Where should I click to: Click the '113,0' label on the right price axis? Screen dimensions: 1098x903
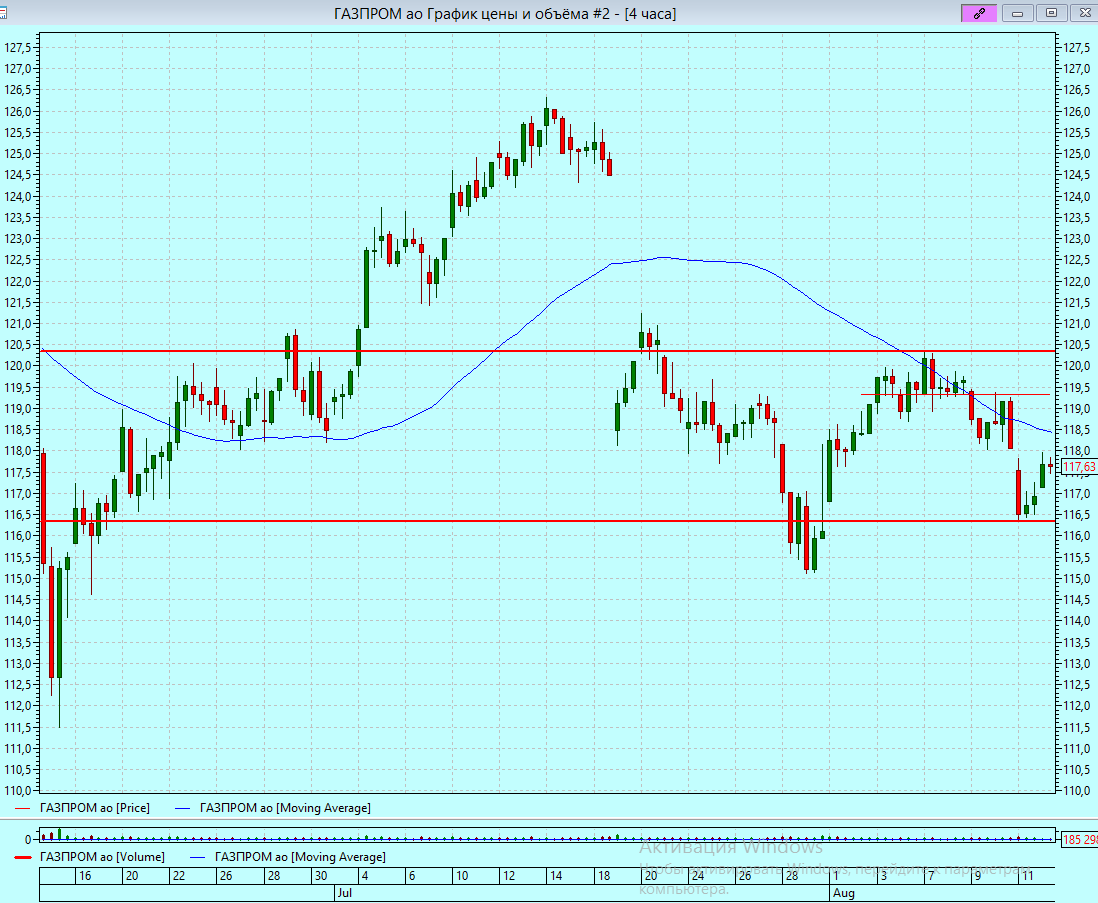click(x=1077, y=664)
